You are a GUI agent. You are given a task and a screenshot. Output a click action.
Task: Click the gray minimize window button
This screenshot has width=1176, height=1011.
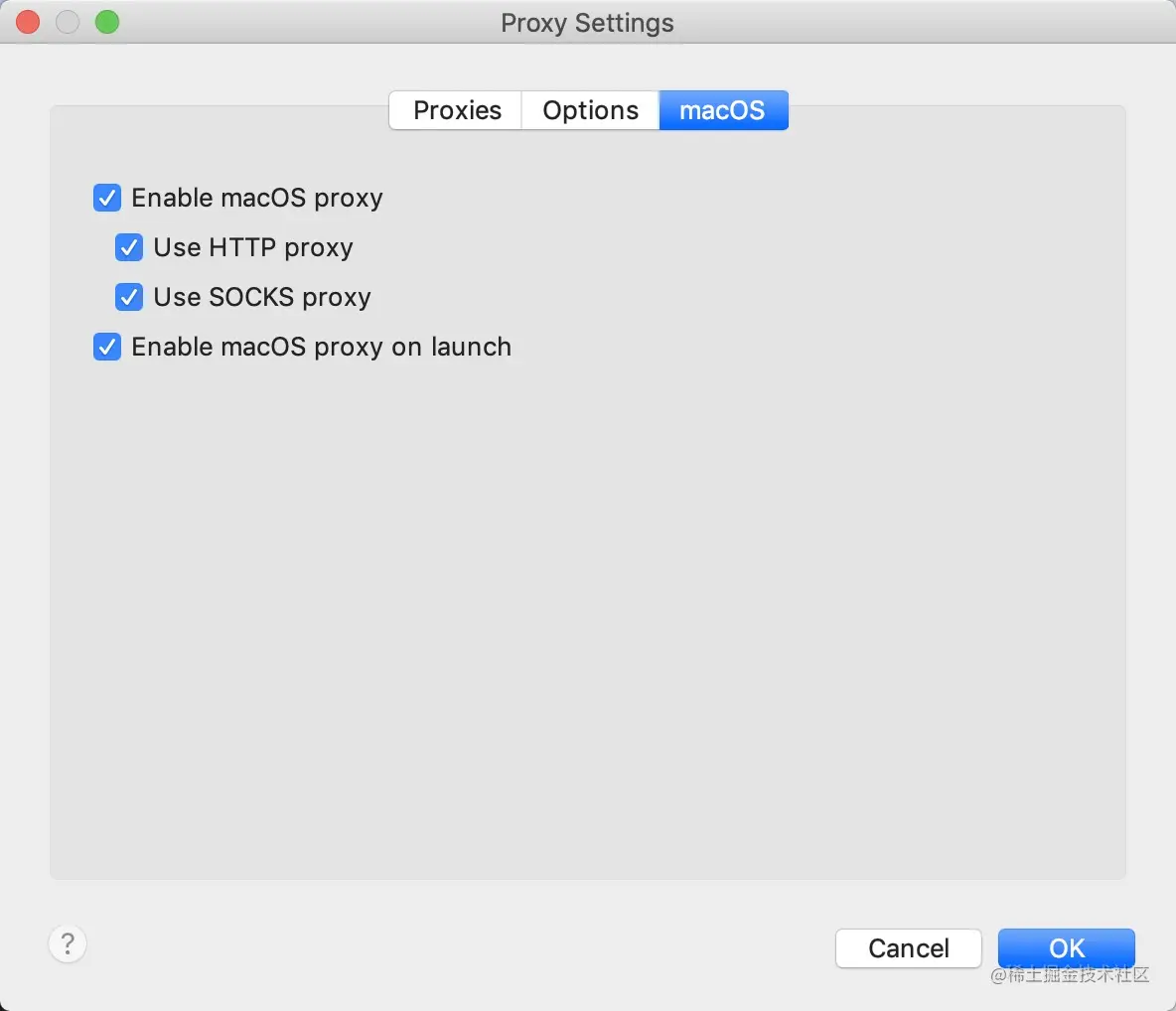coord(68,22)
